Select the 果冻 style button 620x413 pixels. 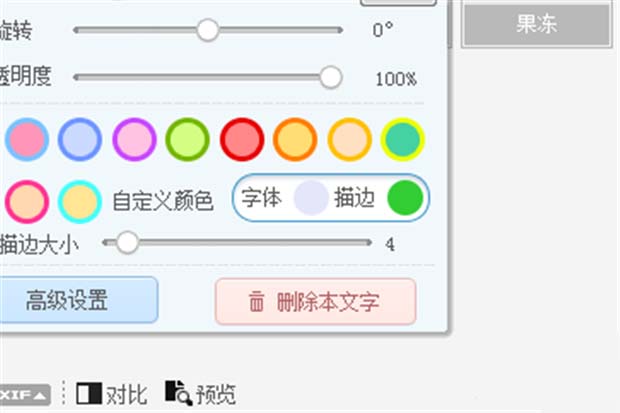(x=536, y=26)
